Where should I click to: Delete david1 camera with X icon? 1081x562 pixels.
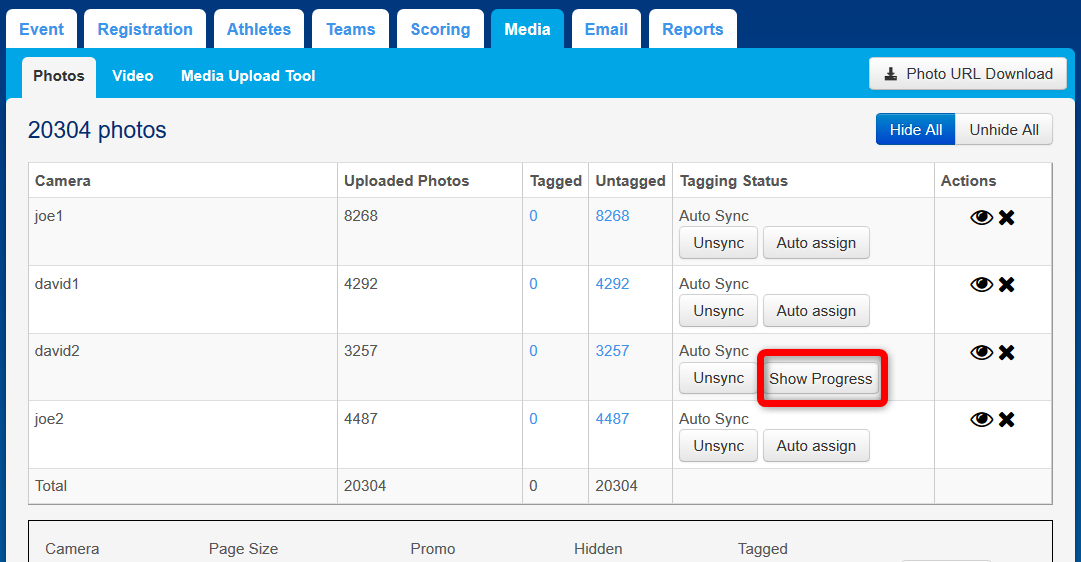(x=1006, y=284)
